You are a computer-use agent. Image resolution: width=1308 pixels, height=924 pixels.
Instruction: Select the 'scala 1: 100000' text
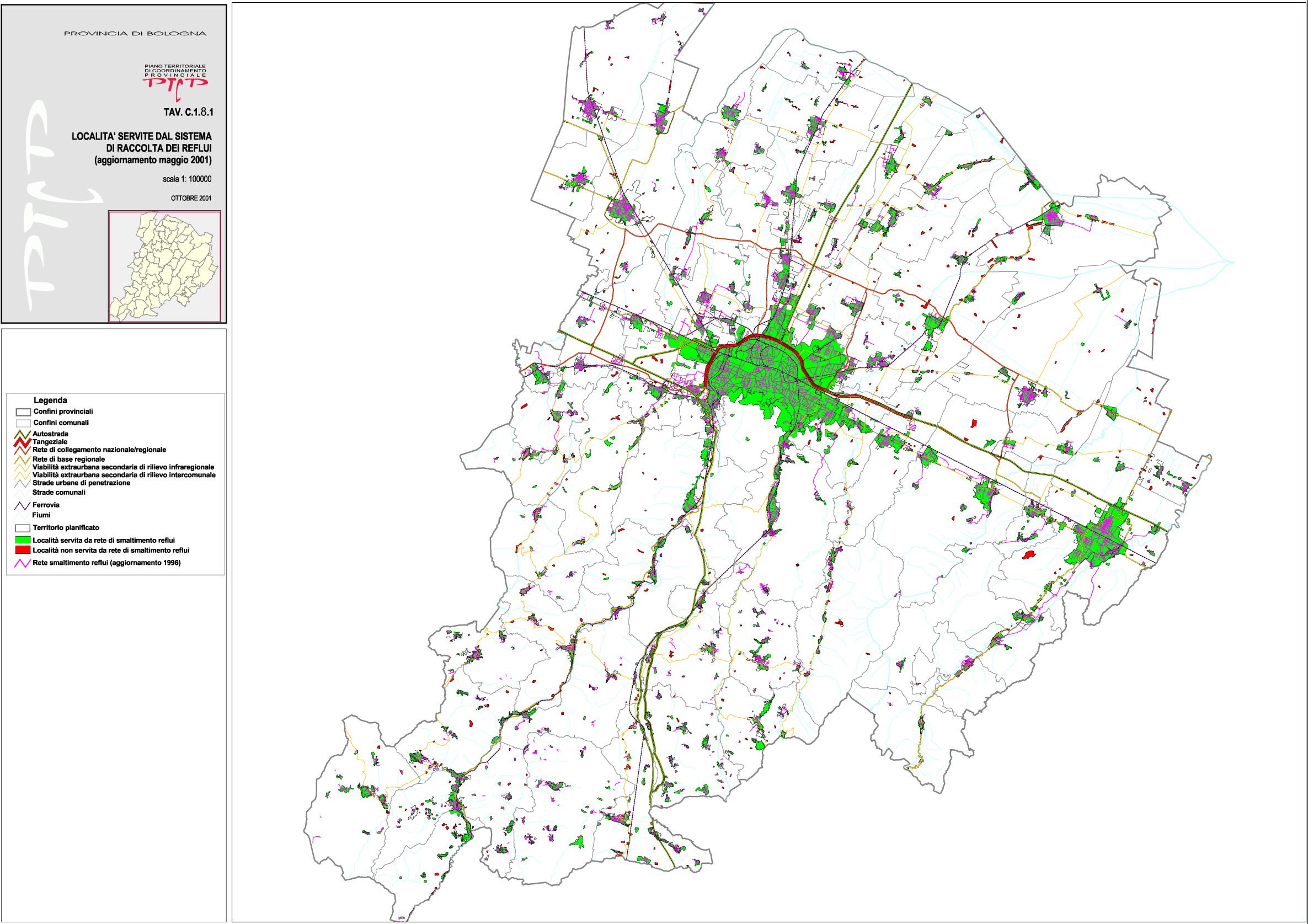tap(187, 179)
